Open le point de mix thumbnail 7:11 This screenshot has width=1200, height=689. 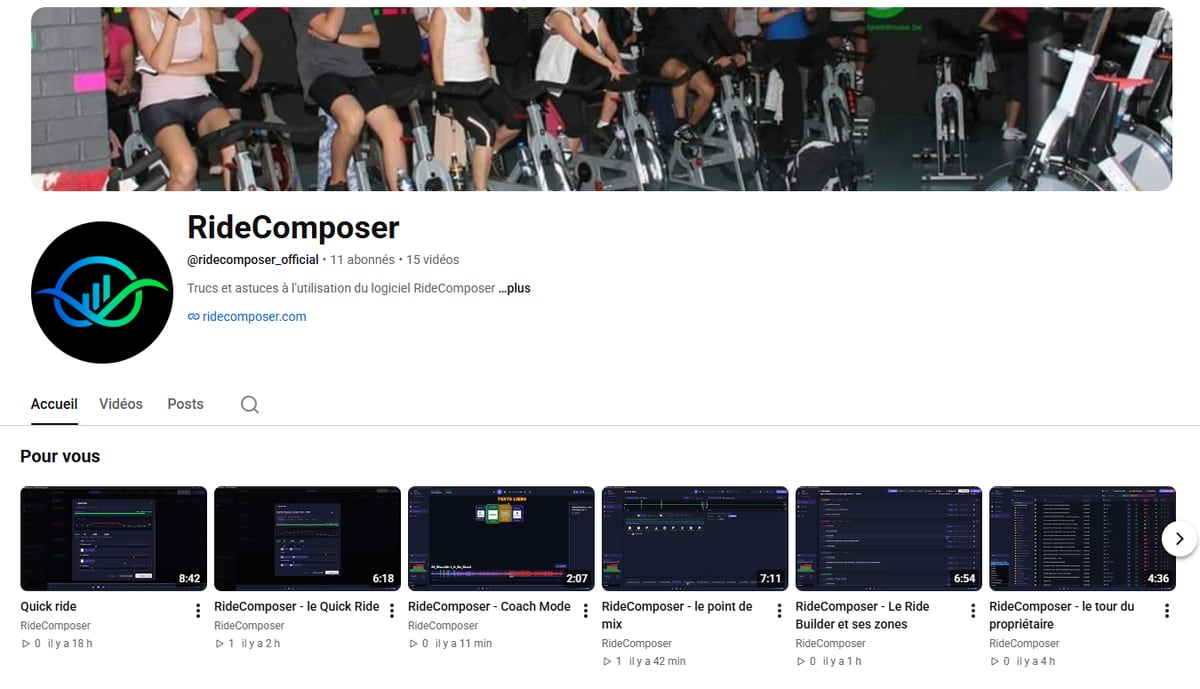pyautogui.click(x=695, y=538)
